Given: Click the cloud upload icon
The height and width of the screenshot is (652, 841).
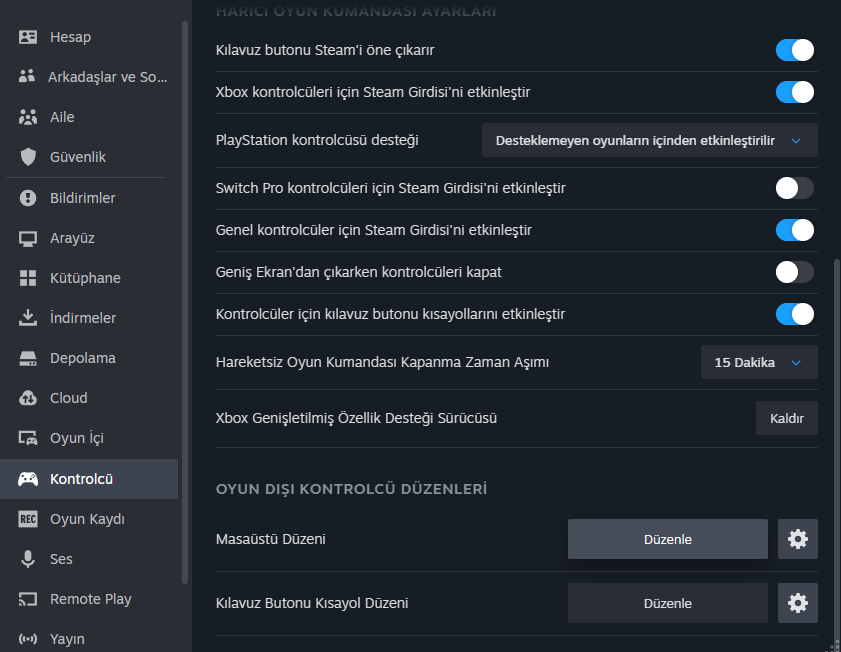Looking at the screenshot, I should click(28, 398).
